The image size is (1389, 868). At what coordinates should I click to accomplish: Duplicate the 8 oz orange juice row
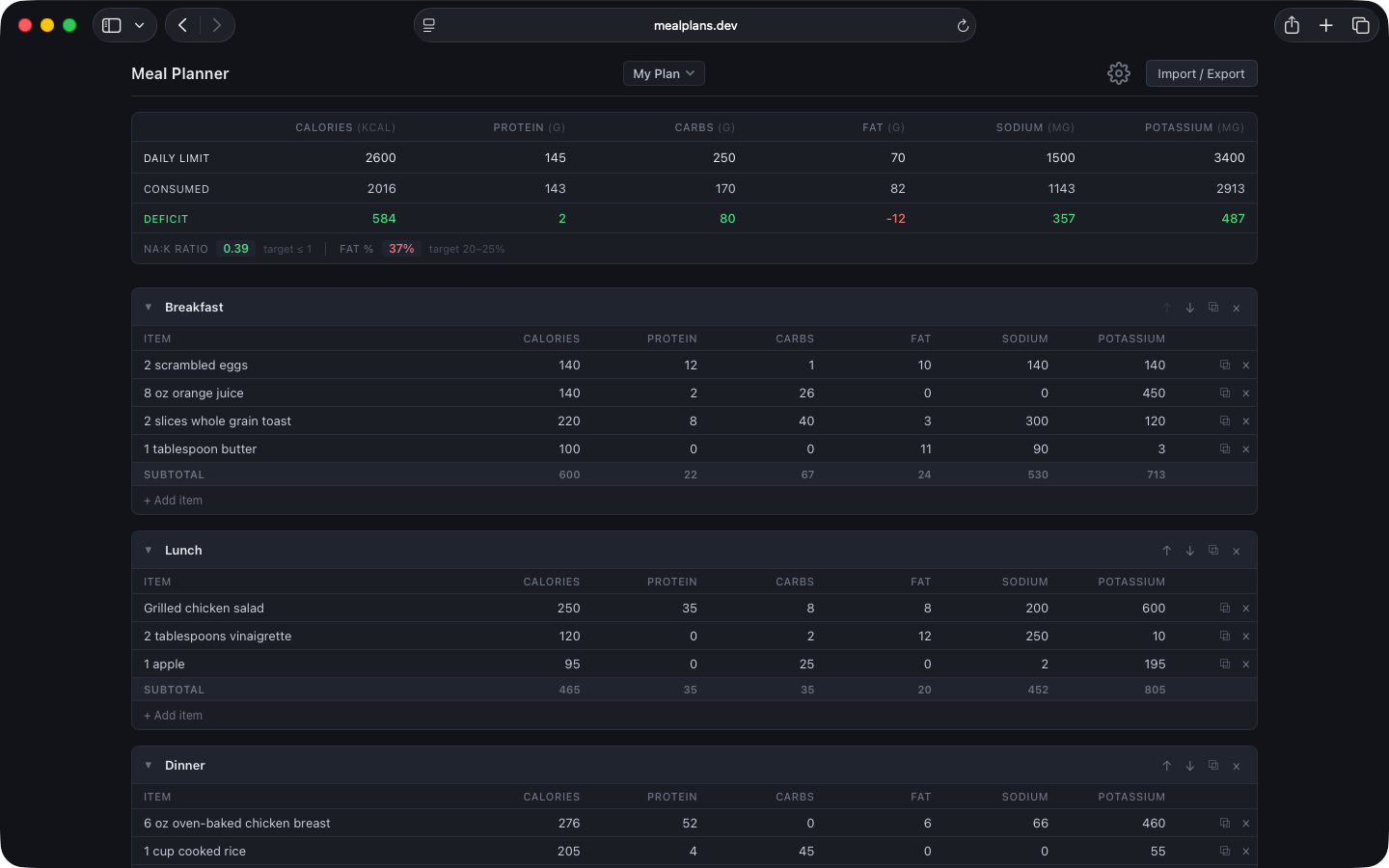1224,393
